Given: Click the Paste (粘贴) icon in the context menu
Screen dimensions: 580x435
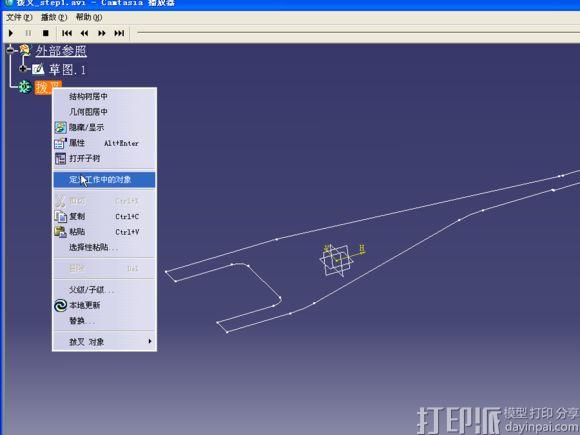Looking at the screenshot, I should (60, 232).
